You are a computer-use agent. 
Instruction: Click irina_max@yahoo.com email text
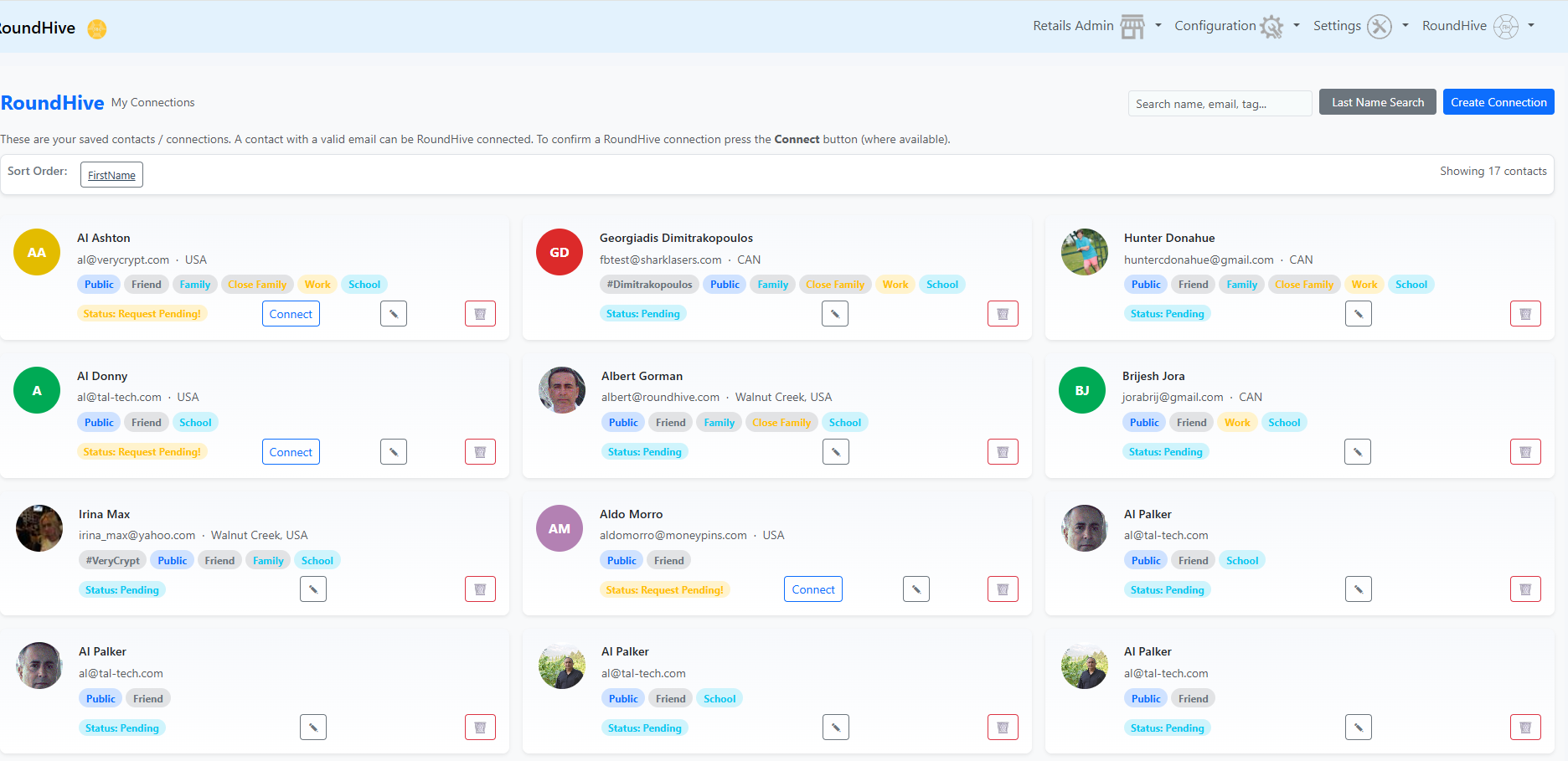coord(137,535)
